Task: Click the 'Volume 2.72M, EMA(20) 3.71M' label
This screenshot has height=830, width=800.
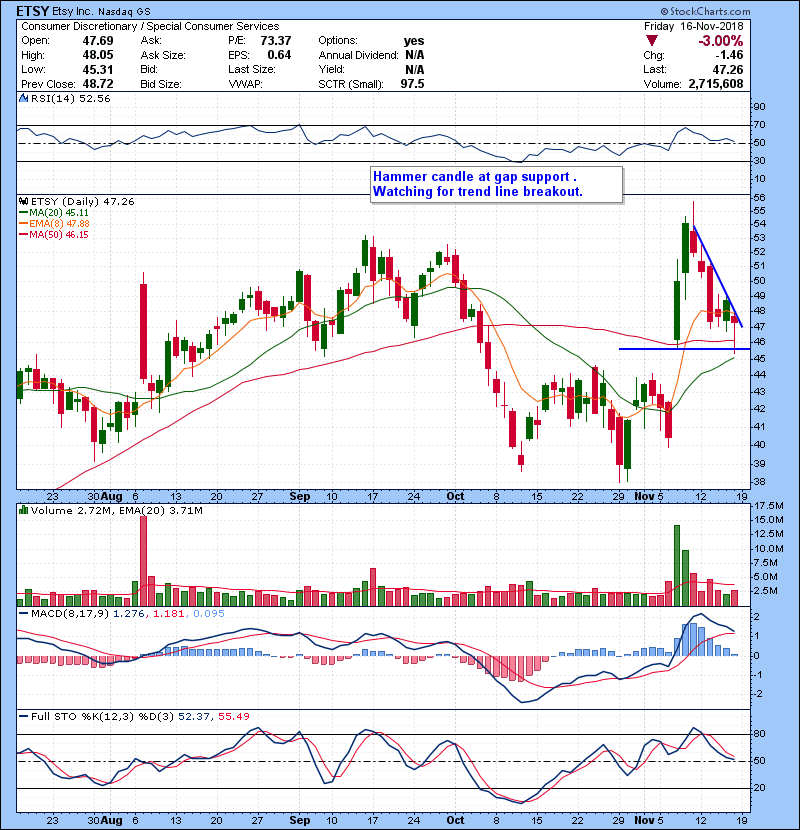Action: pyautogui.click(x=116, y=510)
